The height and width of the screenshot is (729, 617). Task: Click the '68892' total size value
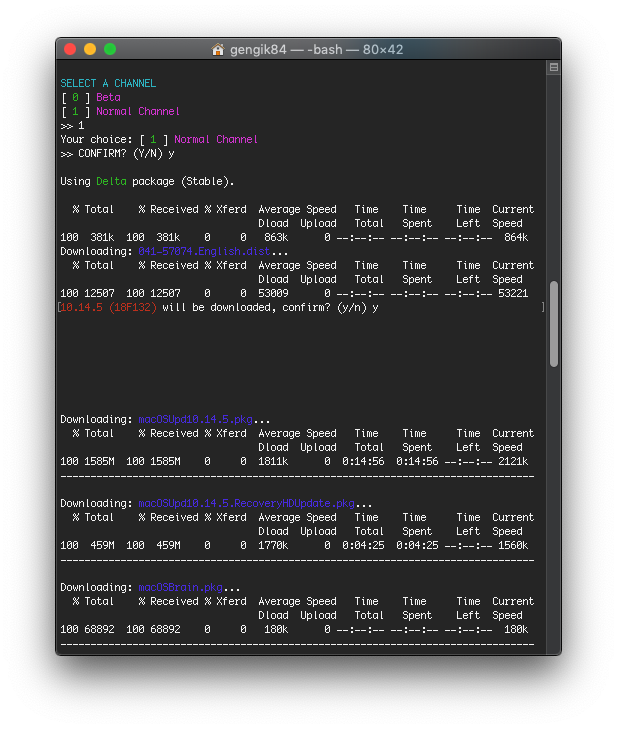click(100, 630)
